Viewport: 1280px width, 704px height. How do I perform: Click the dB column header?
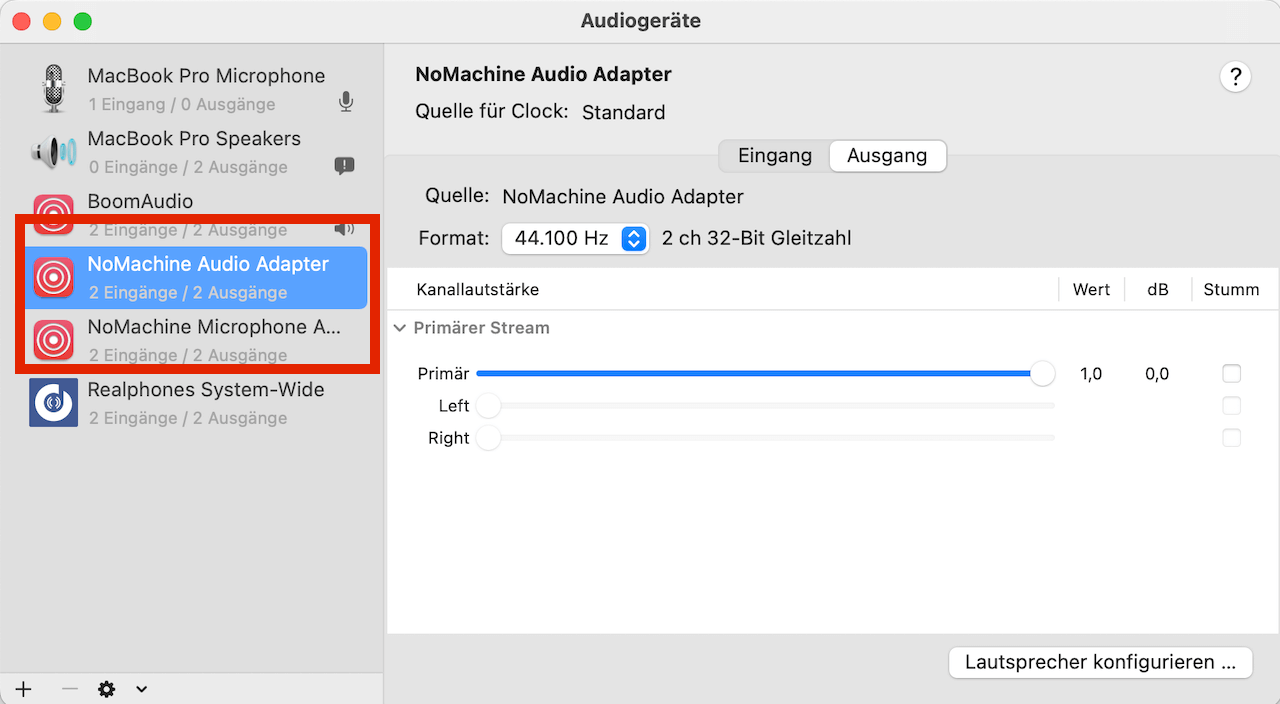(x=1158, y=290)
